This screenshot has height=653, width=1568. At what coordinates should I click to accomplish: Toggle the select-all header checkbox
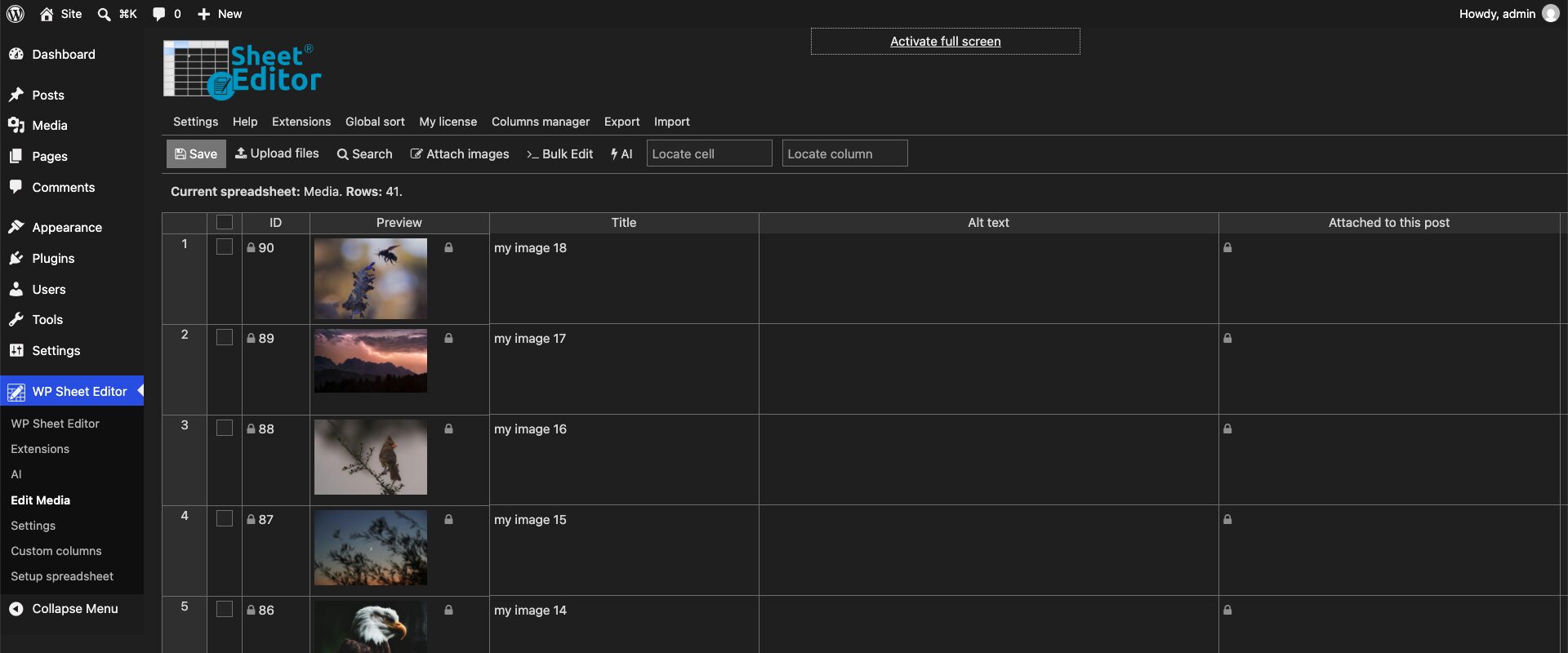tap(225, 222)
